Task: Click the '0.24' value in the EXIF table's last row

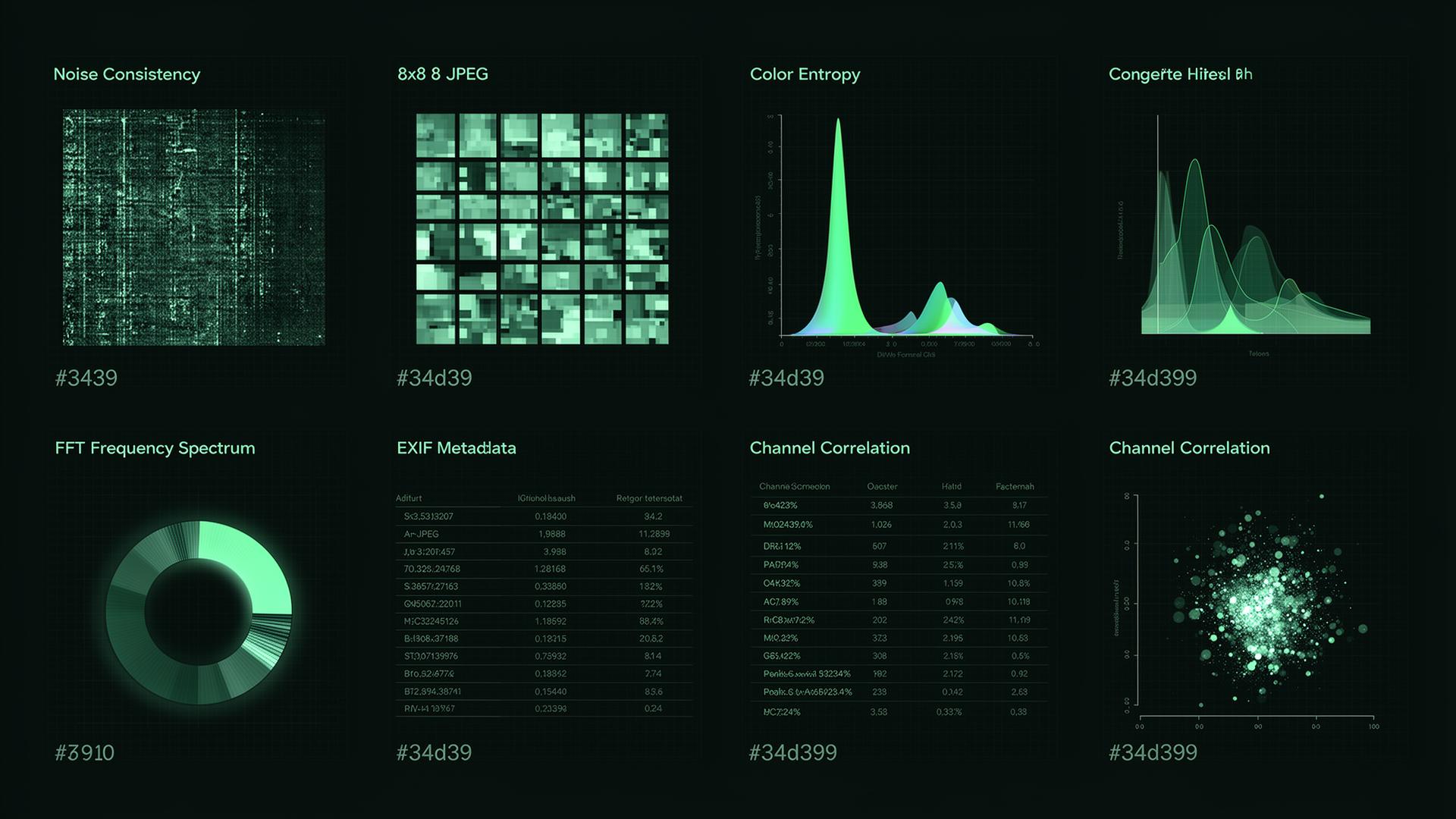Action: point(653,709)
